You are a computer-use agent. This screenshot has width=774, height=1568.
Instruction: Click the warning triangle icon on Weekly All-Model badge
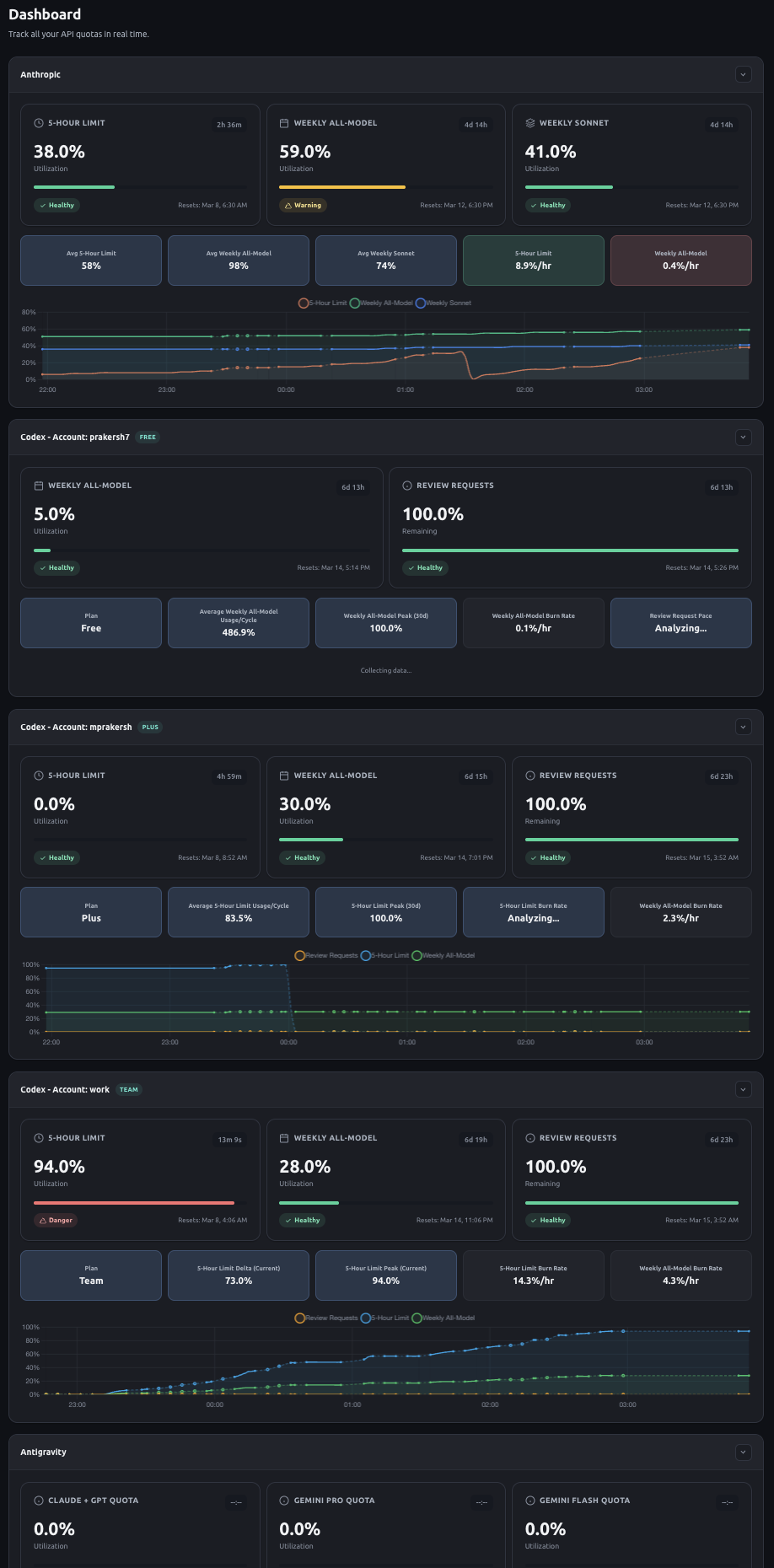(288, 206)
